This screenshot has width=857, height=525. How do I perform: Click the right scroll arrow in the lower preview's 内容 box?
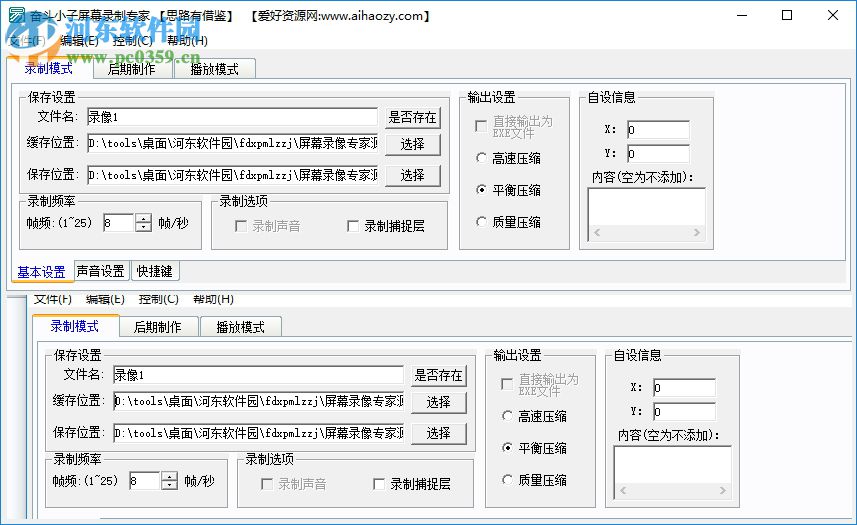[x=723, y=491]
